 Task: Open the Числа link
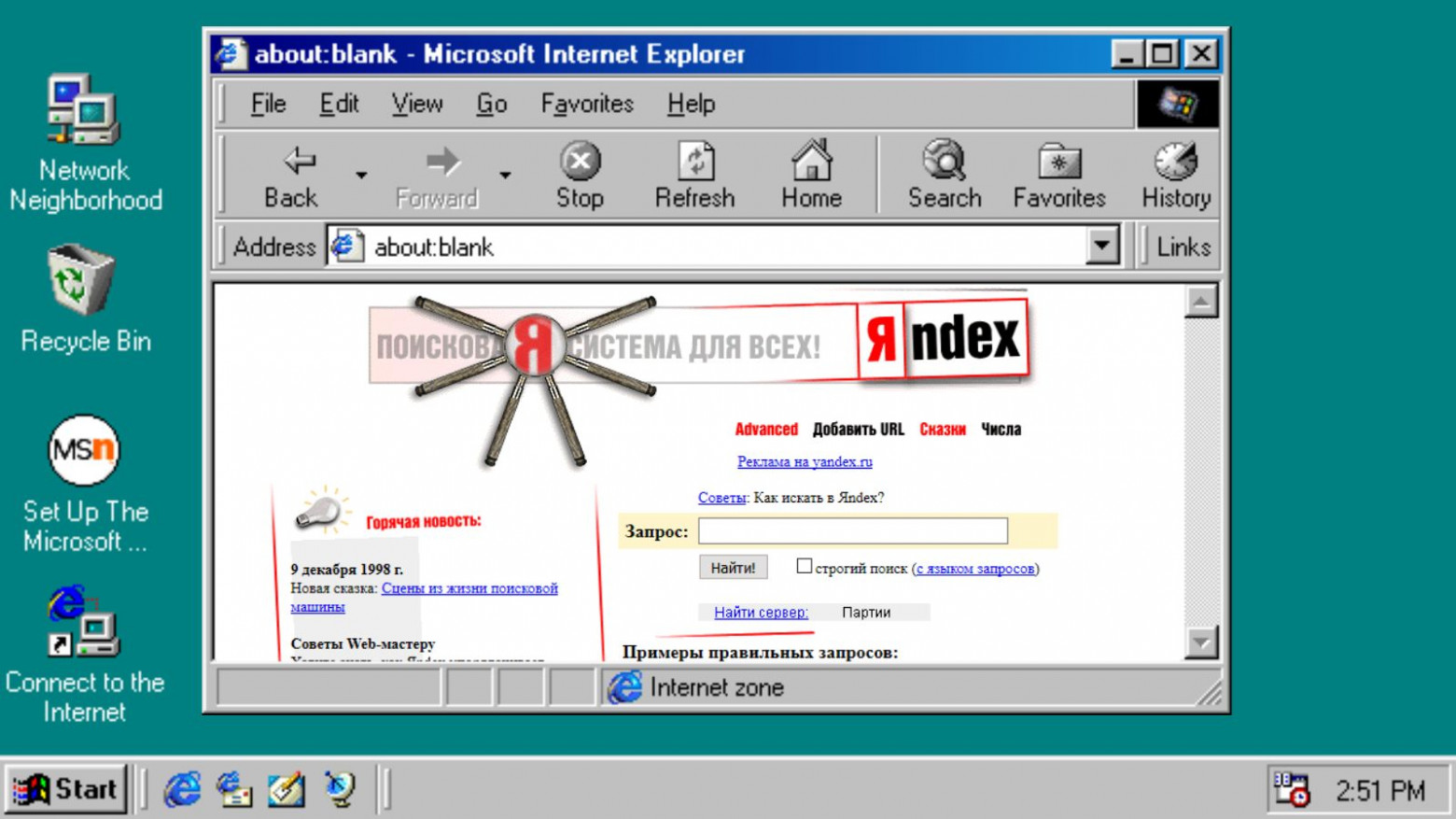[x=1001, y=430]
